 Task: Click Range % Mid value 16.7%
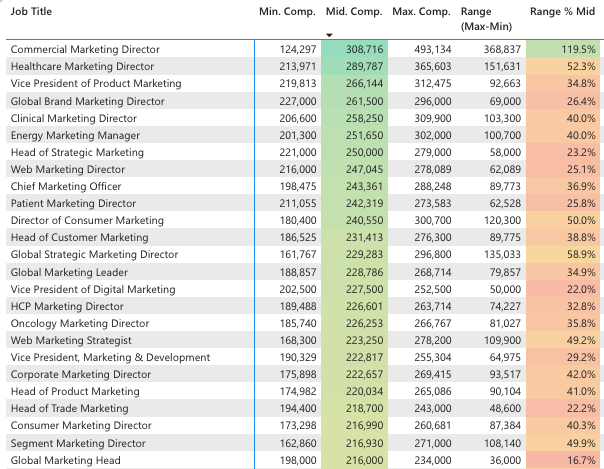[x=581, y=460]
